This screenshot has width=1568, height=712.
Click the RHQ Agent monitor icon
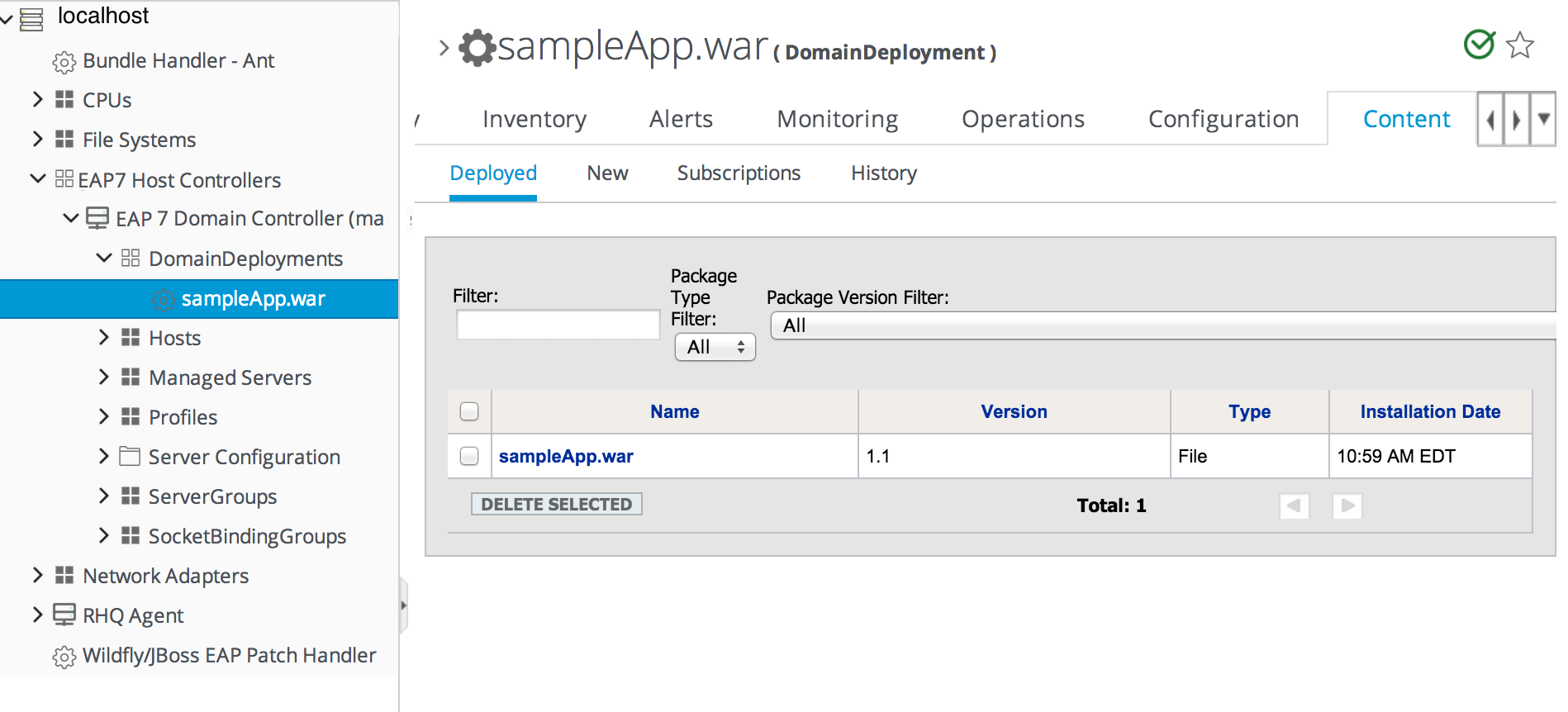(64, 615)
